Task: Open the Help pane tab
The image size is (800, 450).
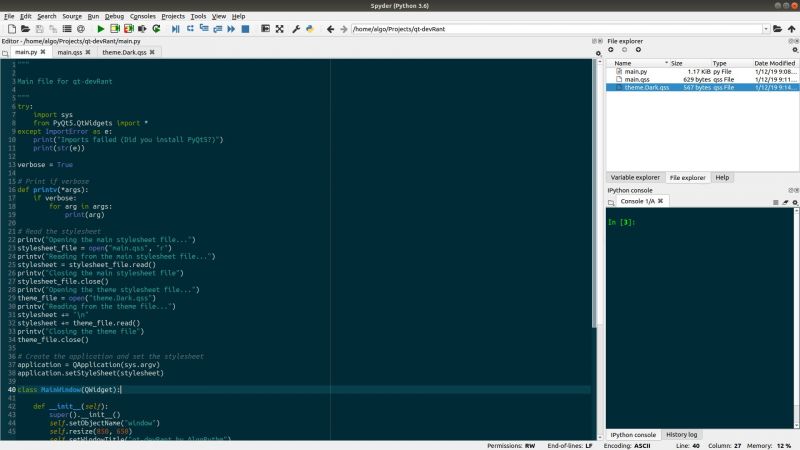Action: [x=722, y=178]
